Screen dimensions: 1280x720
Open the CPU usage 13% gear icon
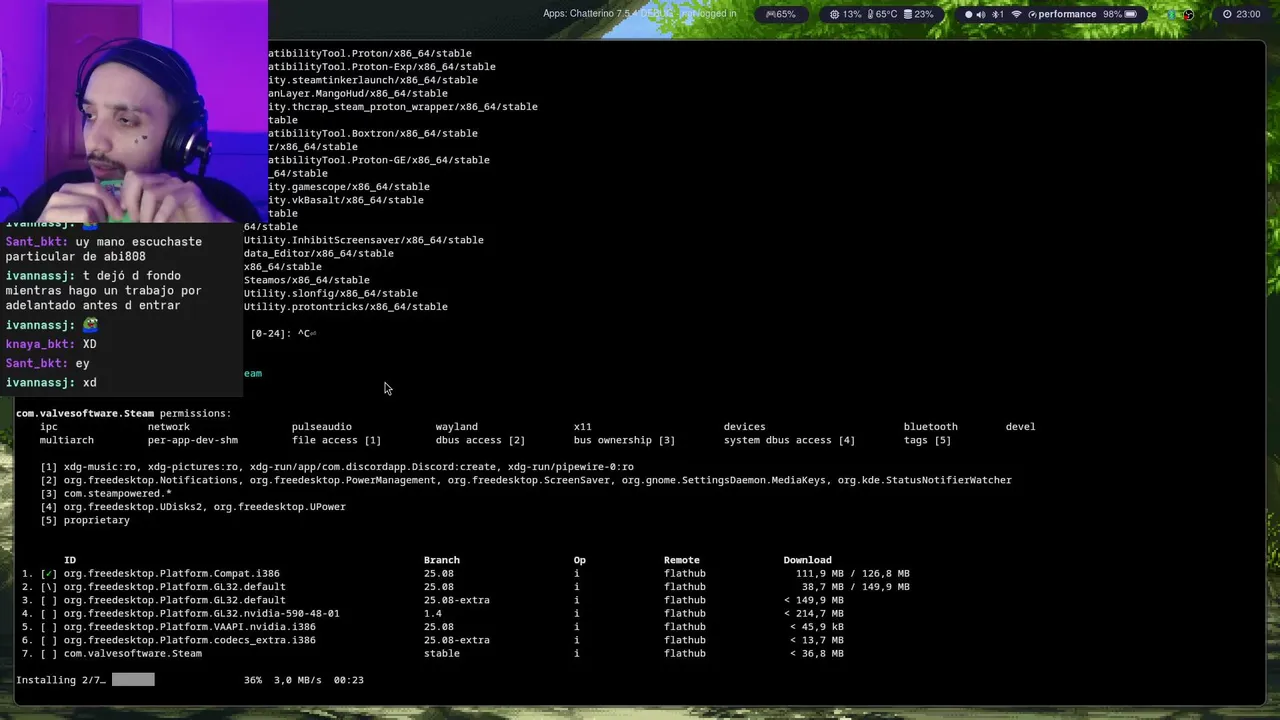834,14
